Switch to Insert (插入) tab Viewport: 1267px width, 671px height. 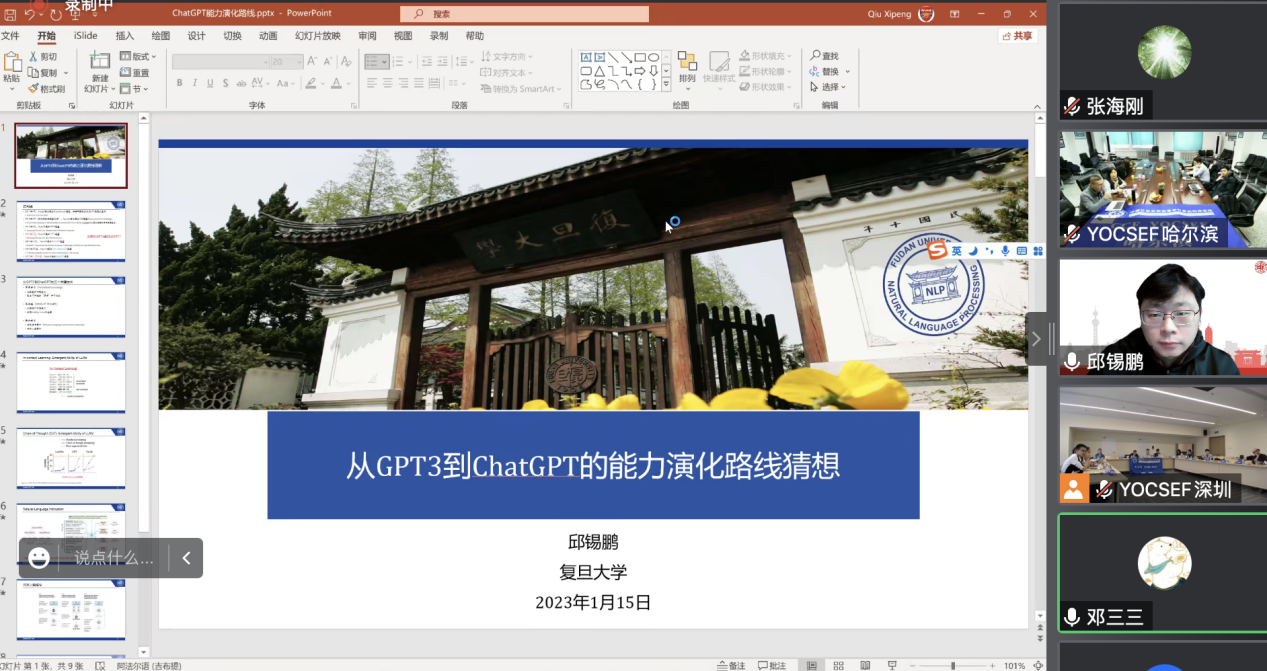tap(125, 35)
